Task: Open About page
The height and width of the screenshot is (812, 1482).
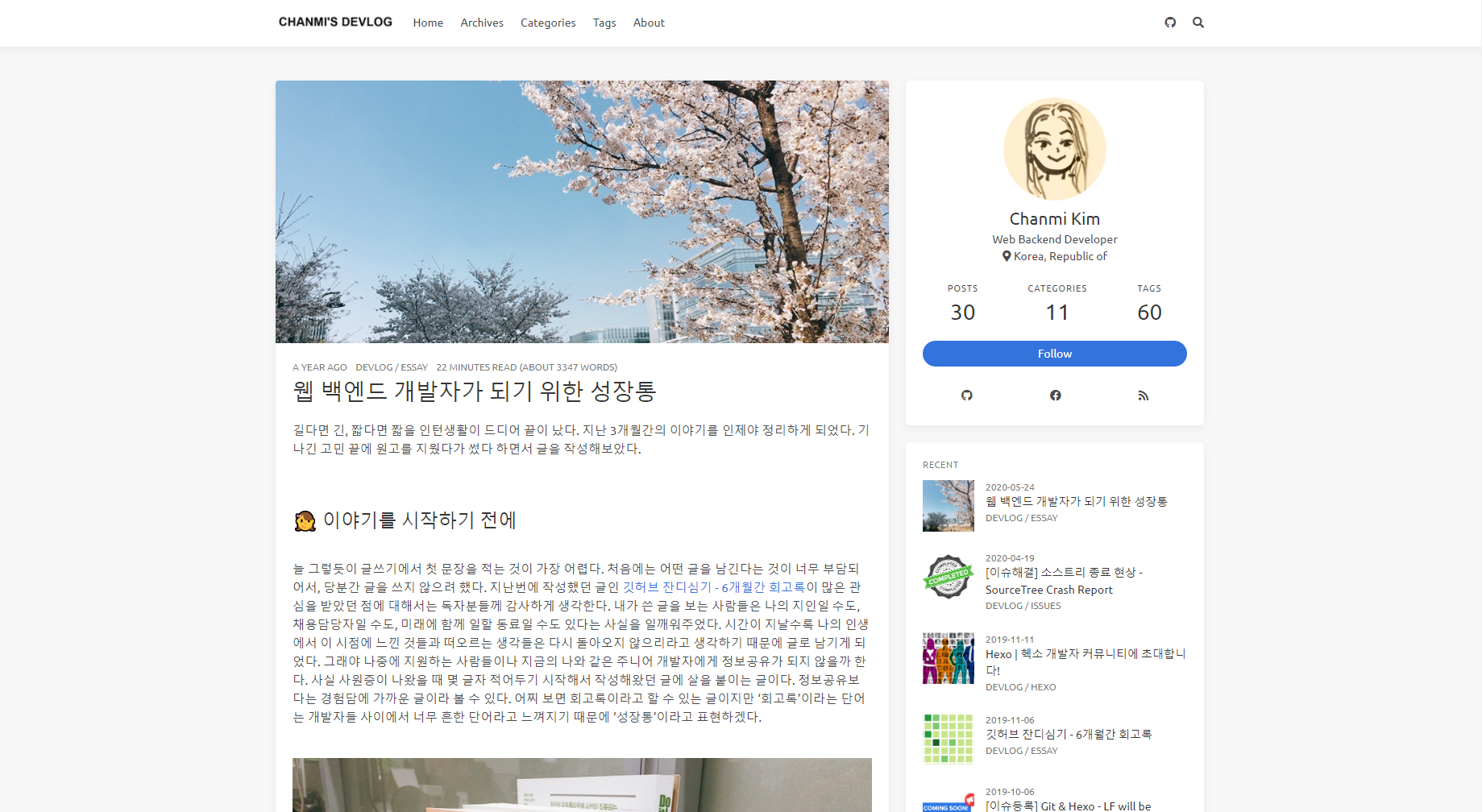Action: 649,23
